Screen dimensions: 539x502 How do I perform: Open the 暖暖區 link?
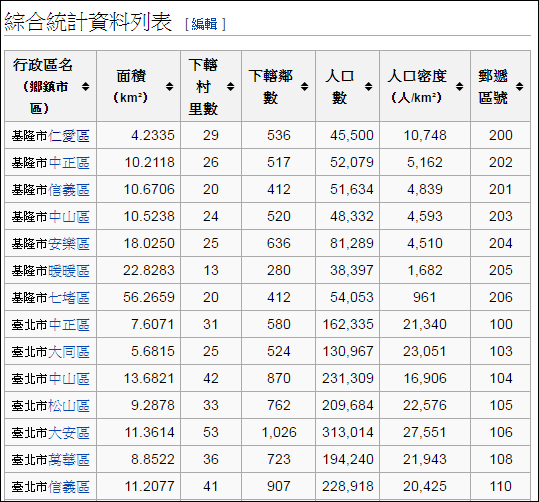(69, 271)
